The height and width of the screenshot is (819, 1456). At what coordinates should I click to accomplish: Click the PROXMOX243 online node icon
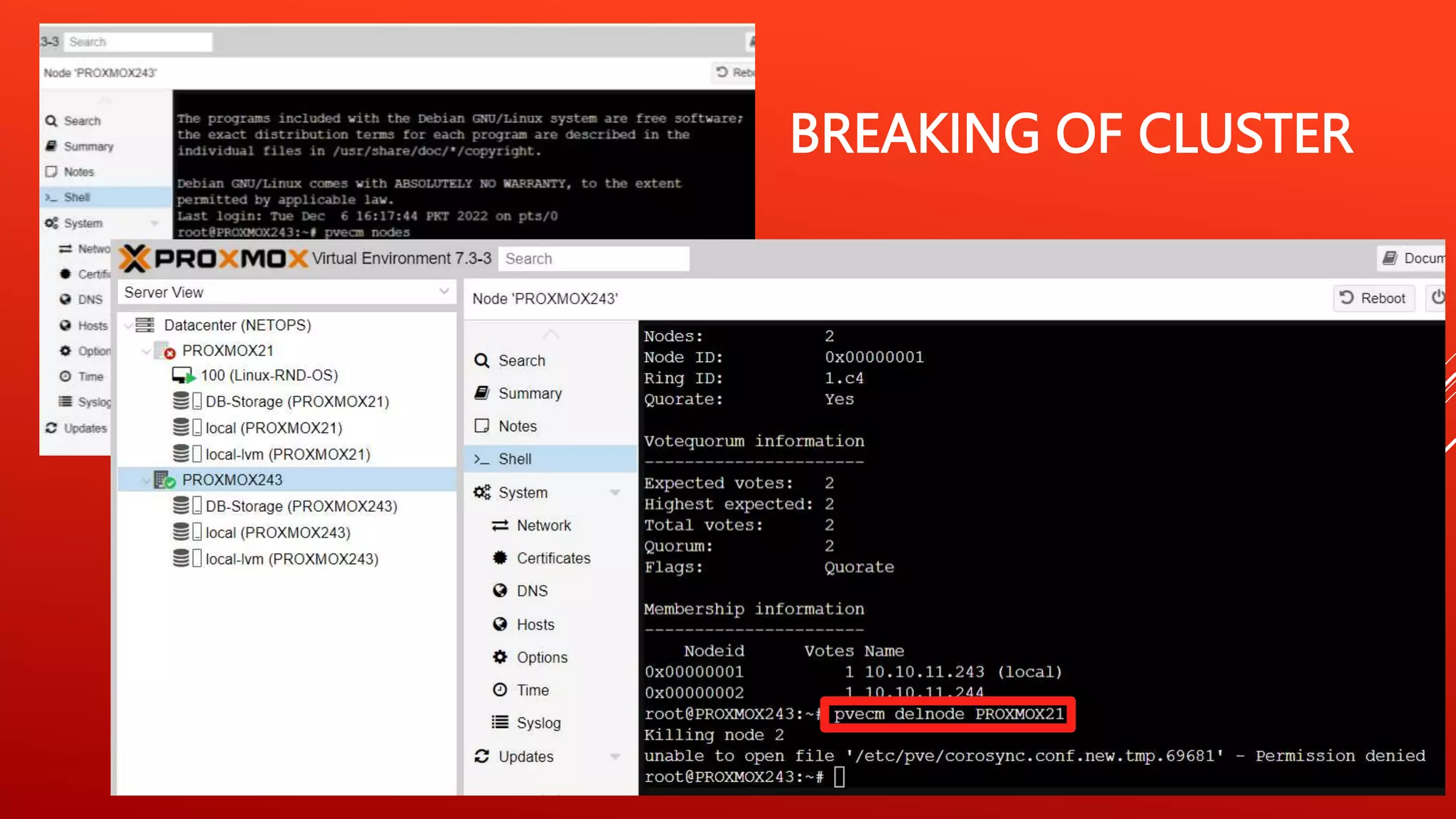pyautogui.click(x=165, y=480)
